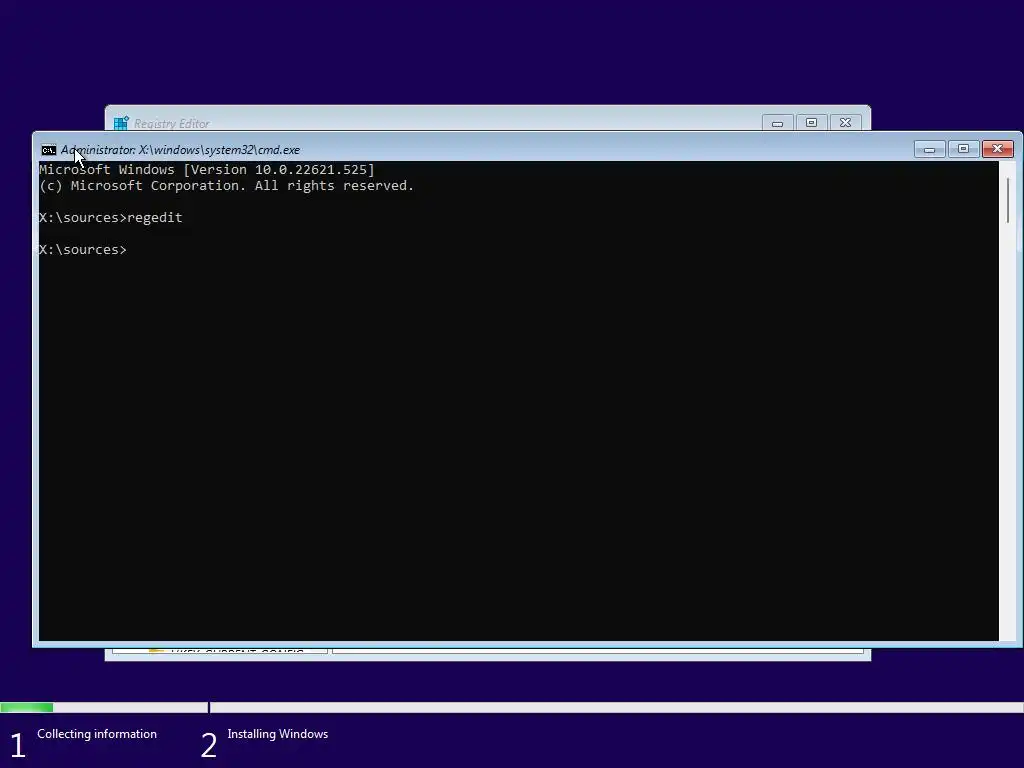Close the Registry Editor window behind
The width and height of the screenshot is (1024, 768).
click(845, 123)
